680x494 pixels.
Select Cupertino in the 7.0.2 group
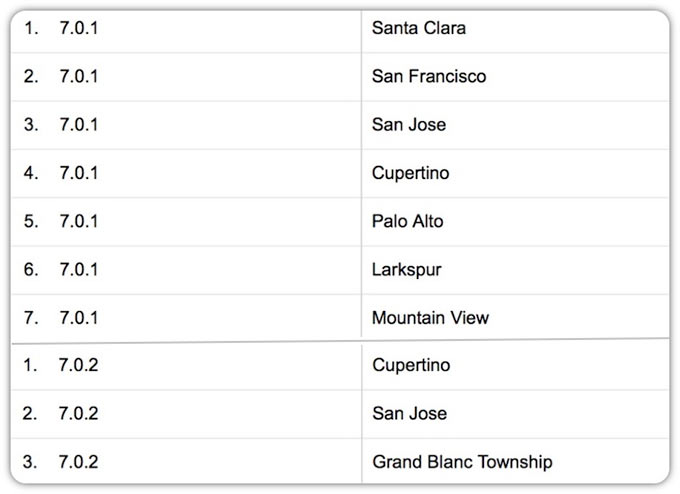(x=410, y=365)
